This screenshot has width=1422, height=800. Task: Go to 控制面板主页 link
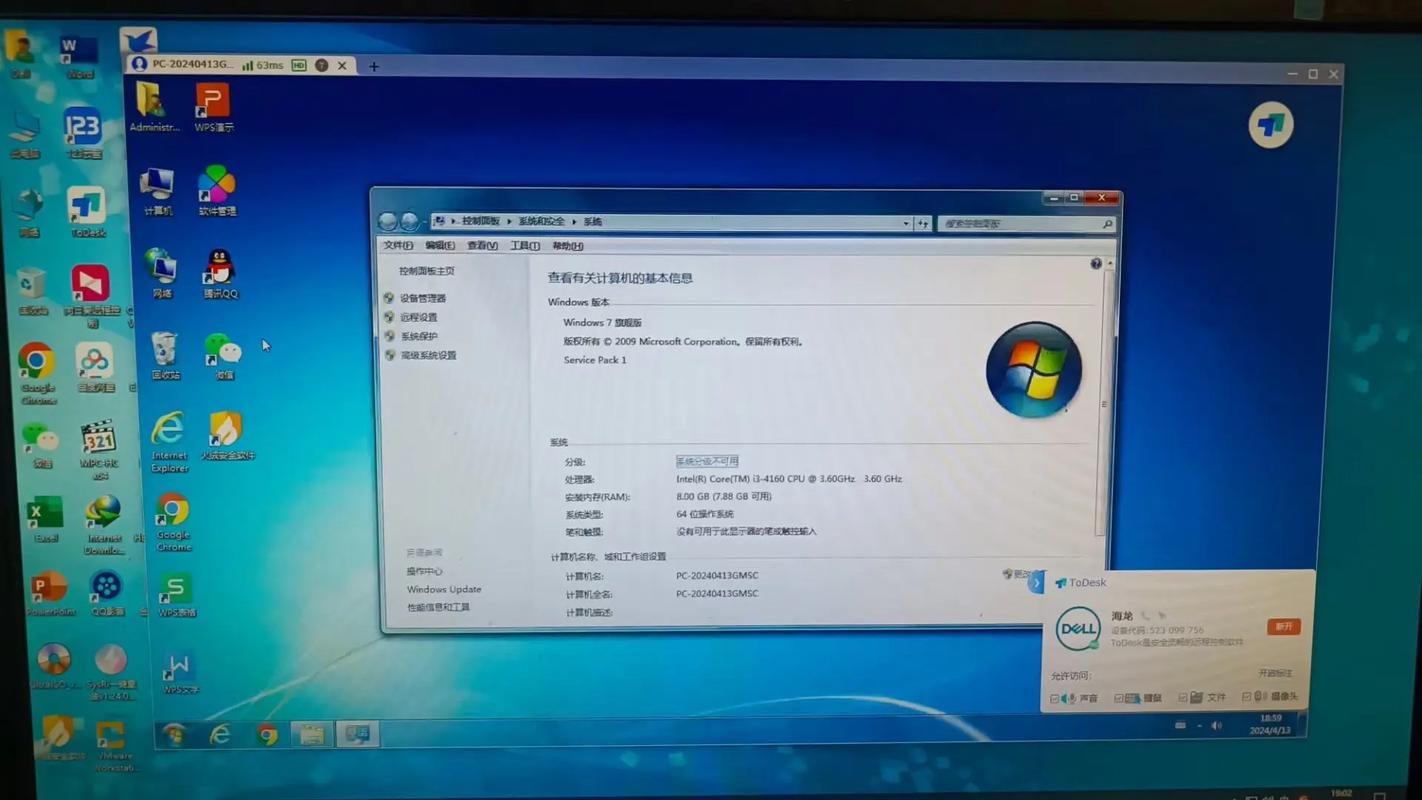point(427,271)
